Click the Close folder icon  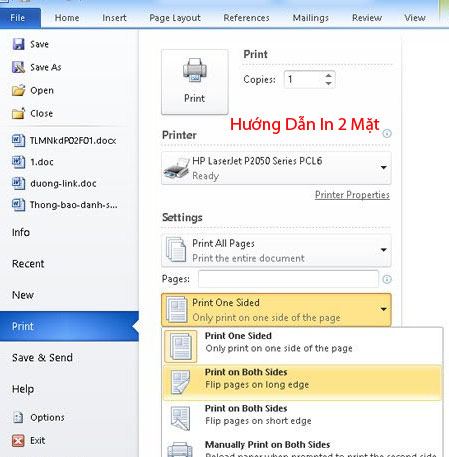(18, 113)
